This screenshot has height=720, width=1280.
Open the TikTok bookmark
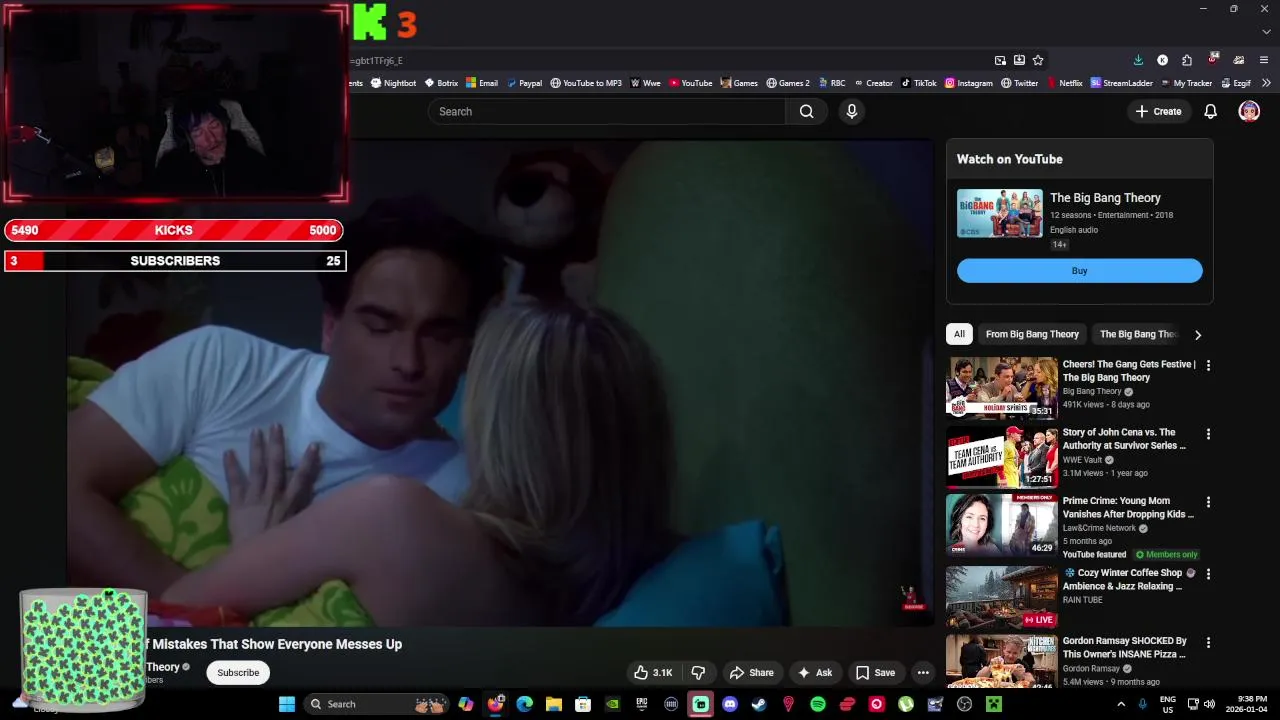coord(919,83)
